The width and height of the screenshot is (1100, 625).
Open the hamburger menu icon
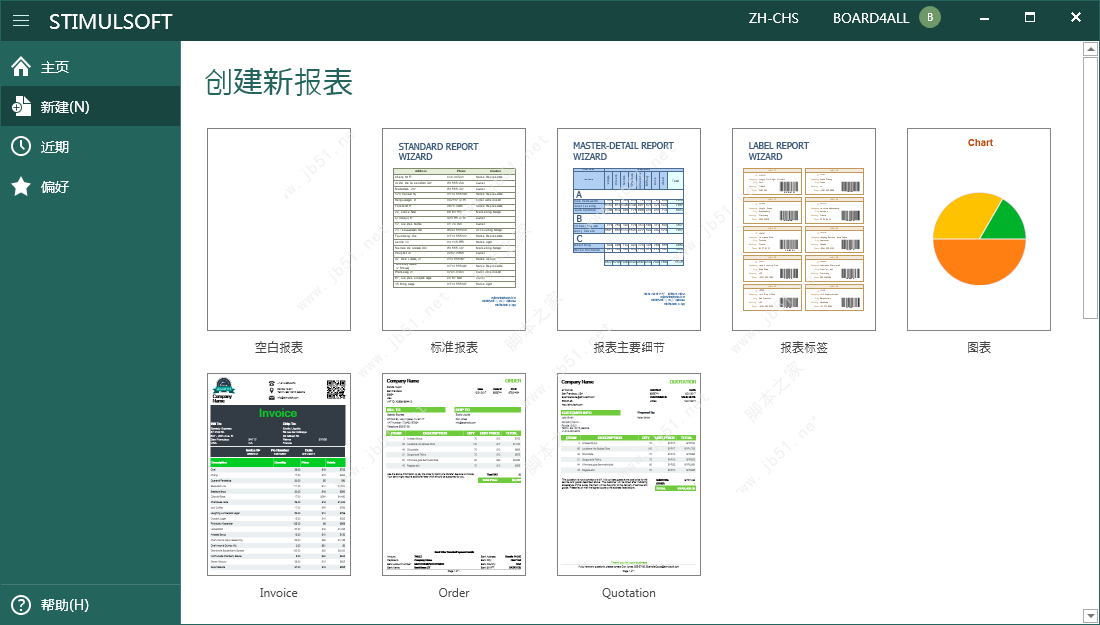(x=21, y=20)
